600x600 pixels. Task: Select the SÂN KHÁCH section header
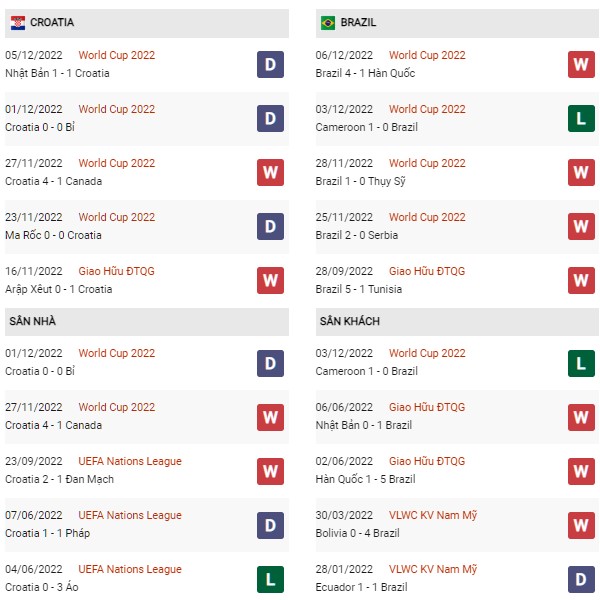350,321
